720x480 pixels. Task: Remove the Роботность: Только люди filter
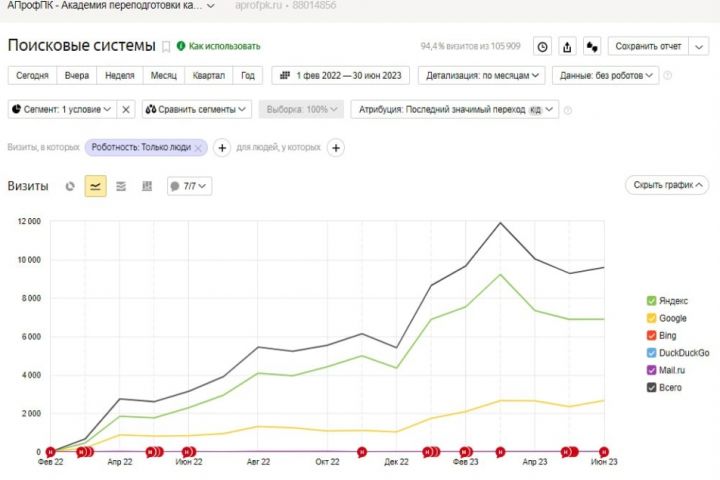pos(198,148)
